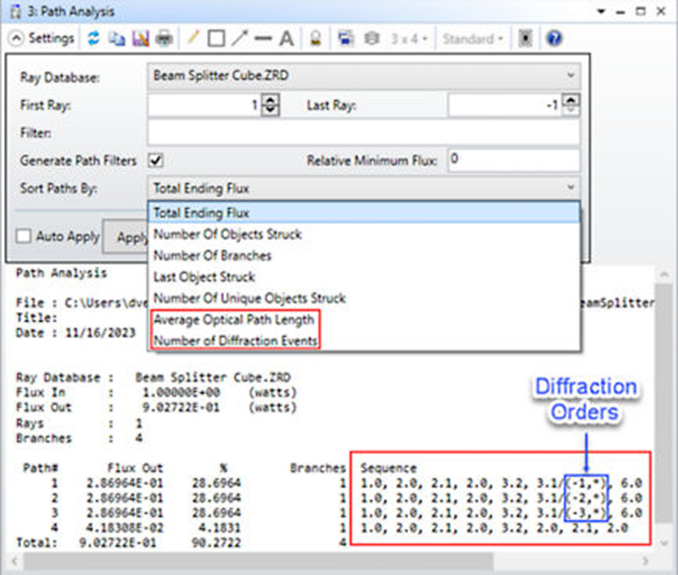
Task: Click the Save As icon in toolbar
Action: (140, 39)
